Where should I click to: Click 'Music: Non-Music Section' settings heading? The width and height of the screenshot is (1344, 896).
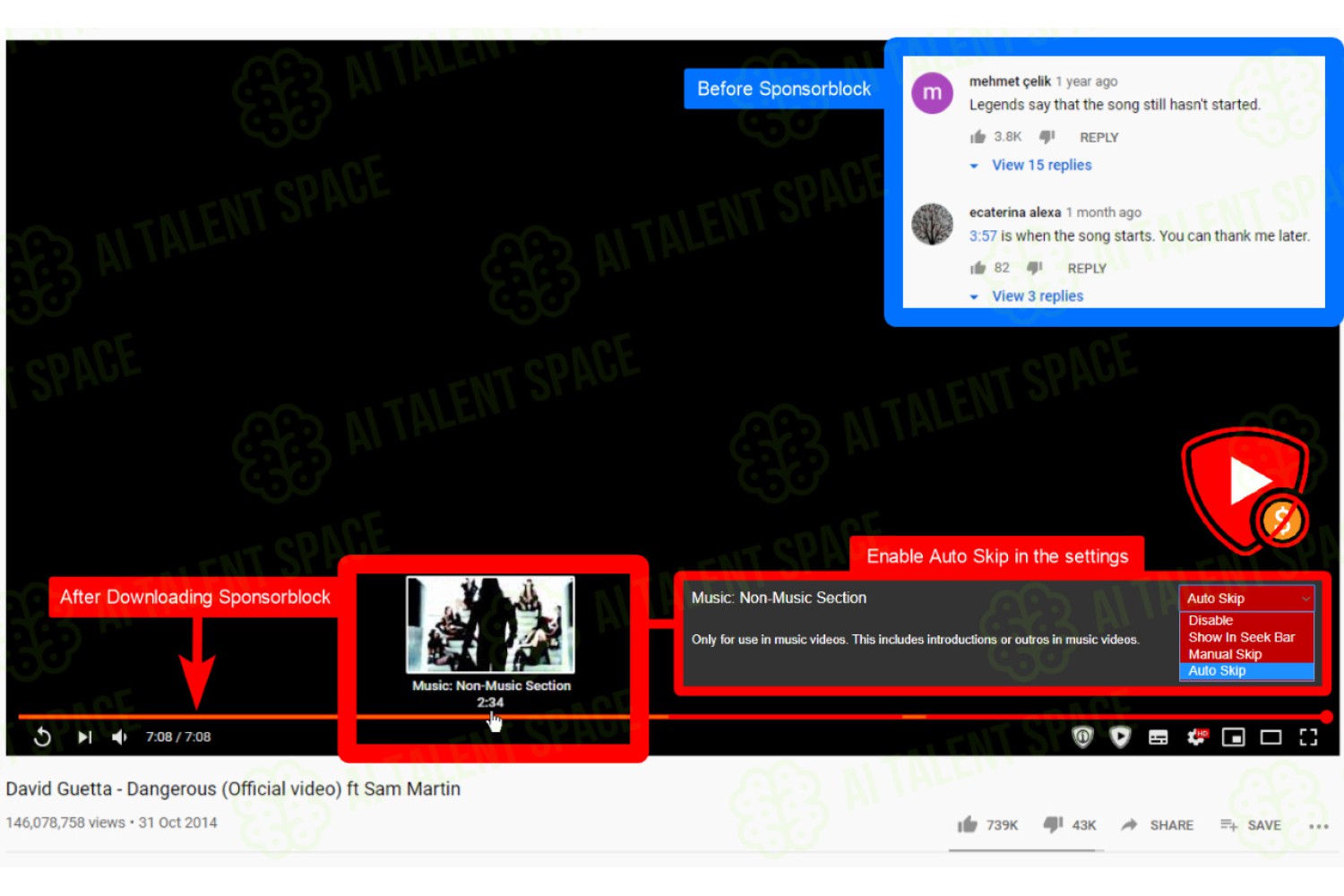[779, 598]
